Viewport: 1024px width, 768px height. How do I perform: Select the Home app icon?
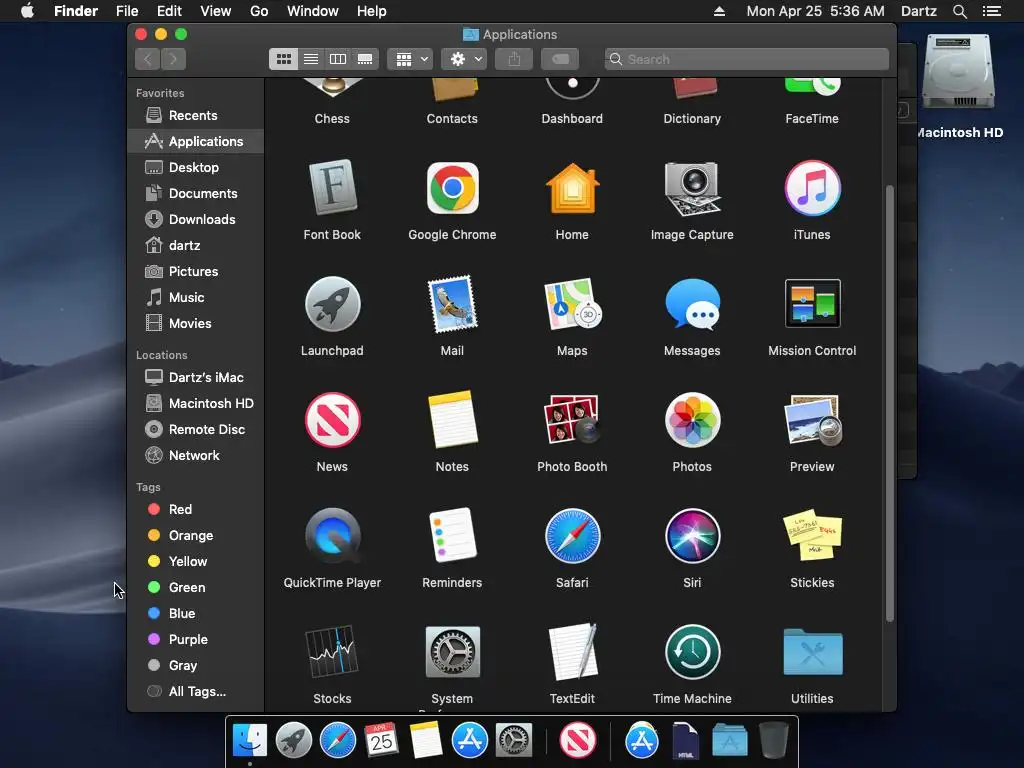572,188
